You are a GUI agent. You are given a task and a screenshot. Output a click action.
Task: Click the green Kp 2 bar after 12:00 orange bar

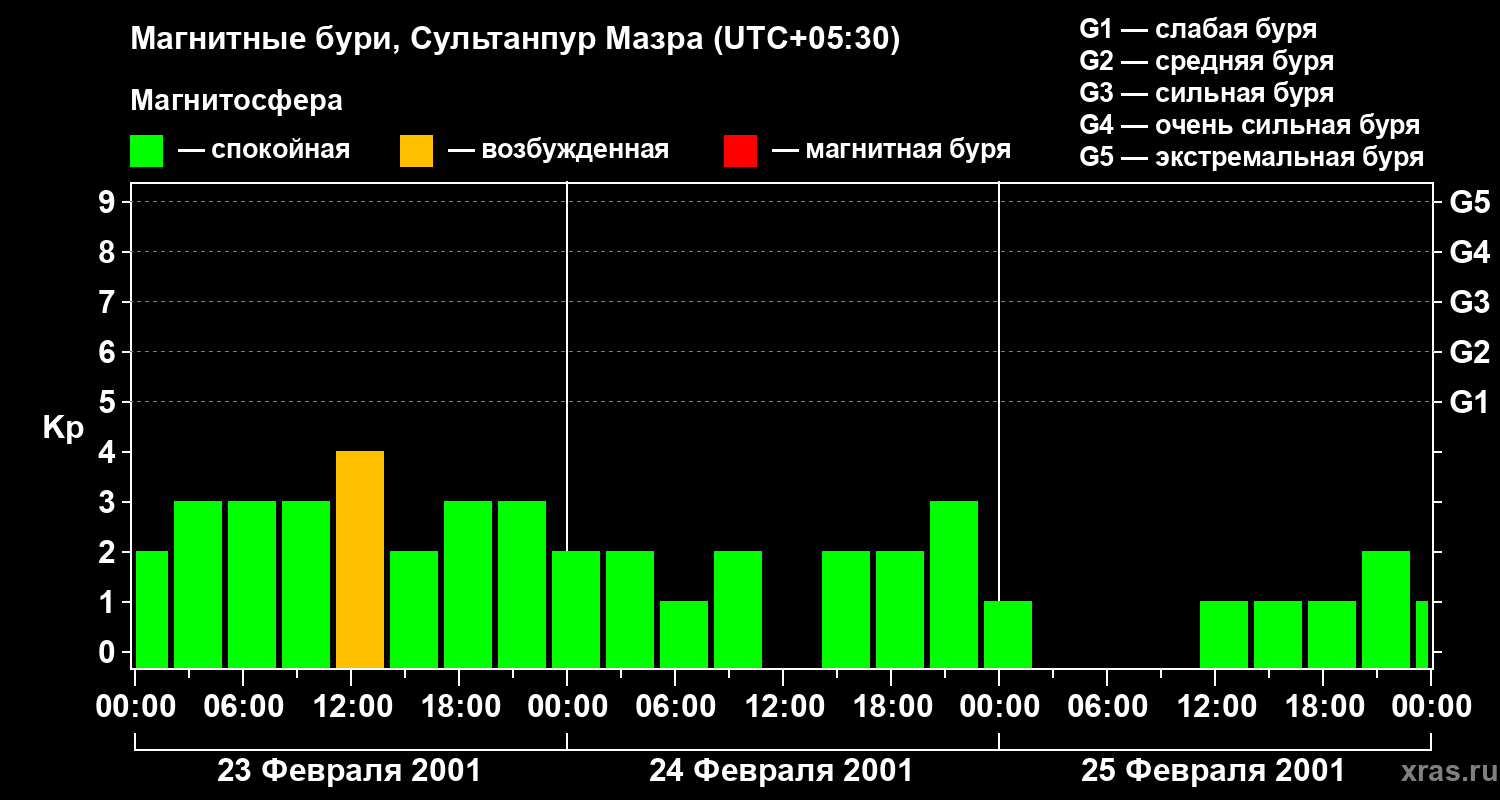point(414,610)
